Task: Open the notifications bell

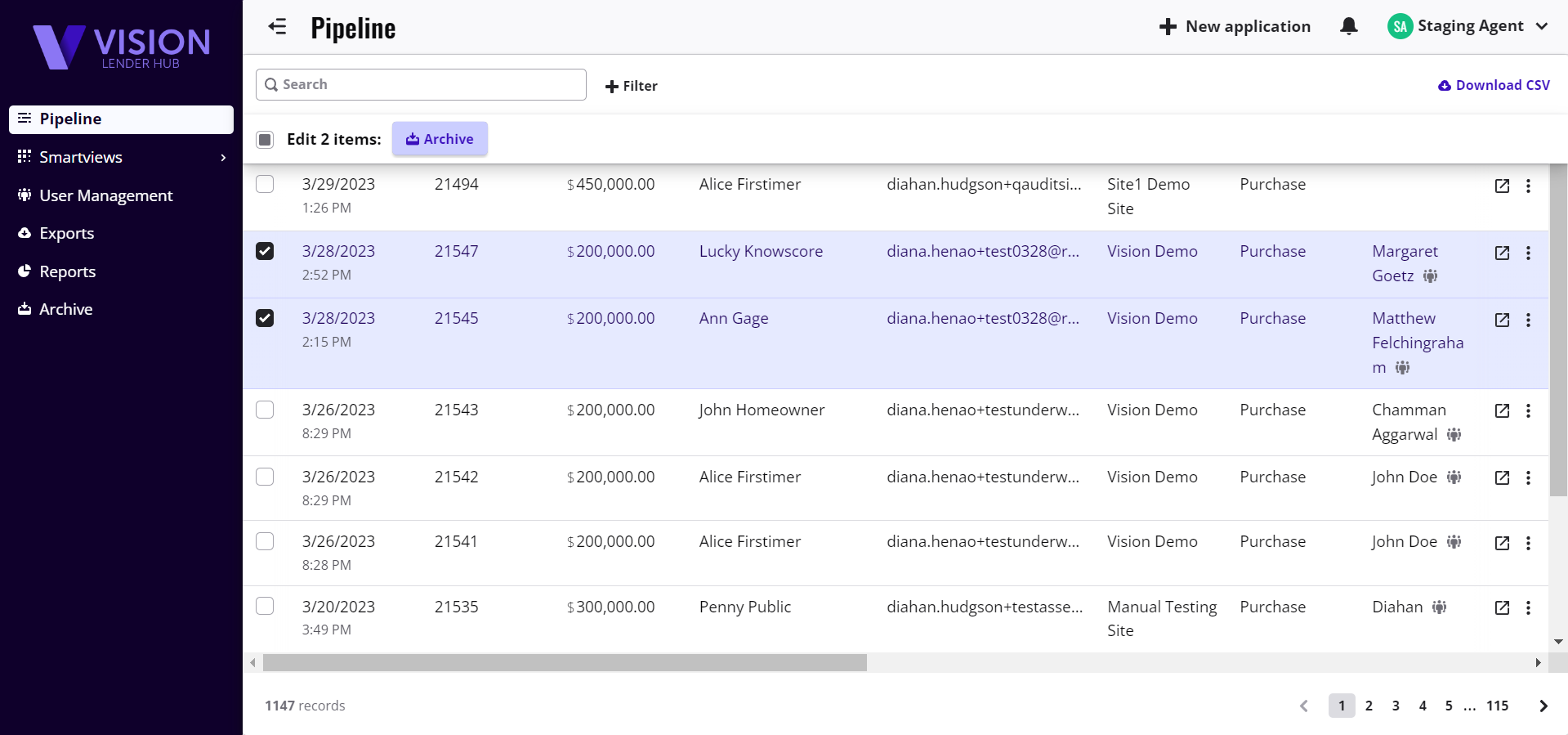Action: tap(1348, 26)
